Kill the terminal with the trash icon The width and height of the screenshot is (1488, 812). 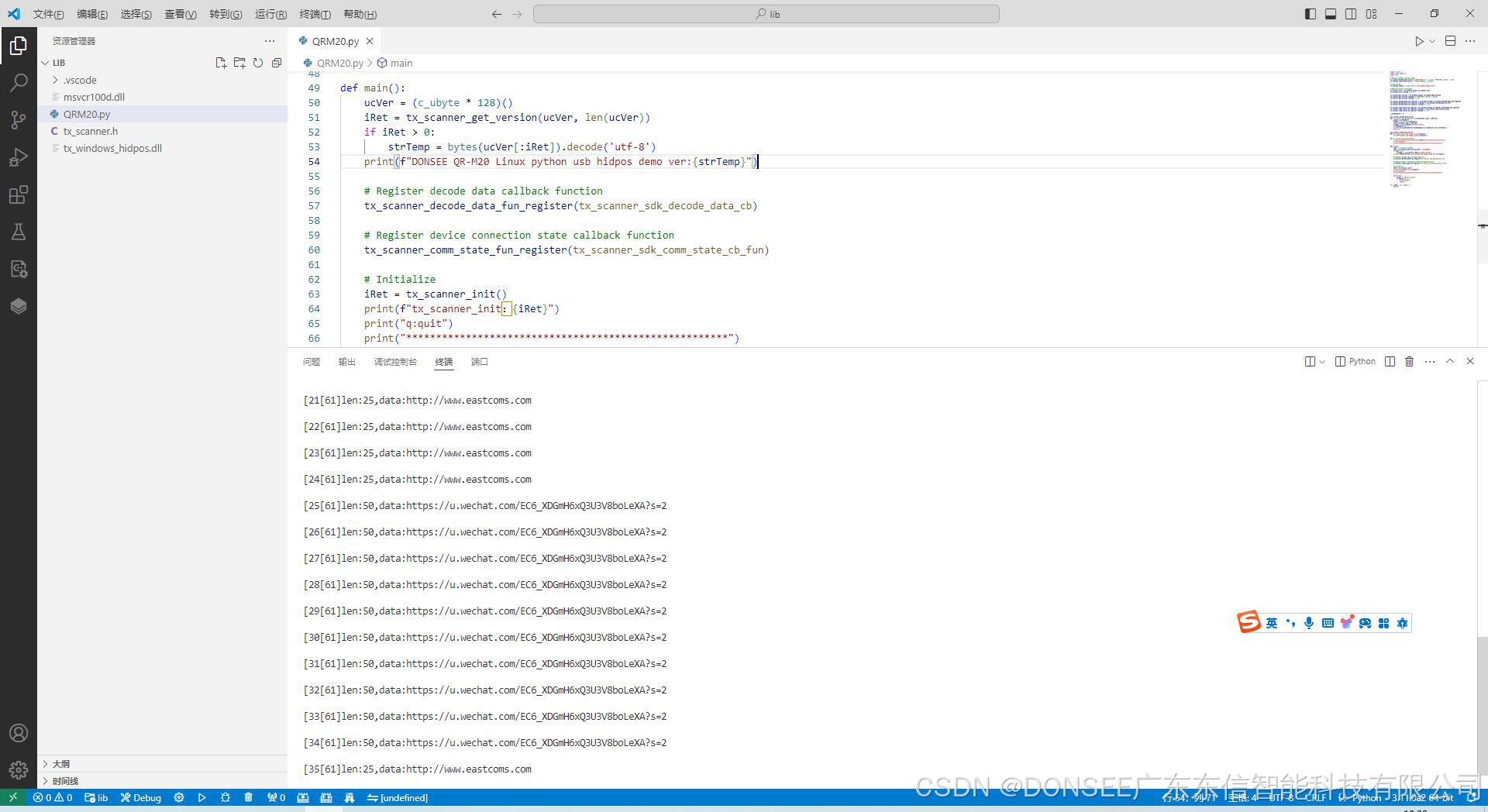click(x=1410, y=361)
